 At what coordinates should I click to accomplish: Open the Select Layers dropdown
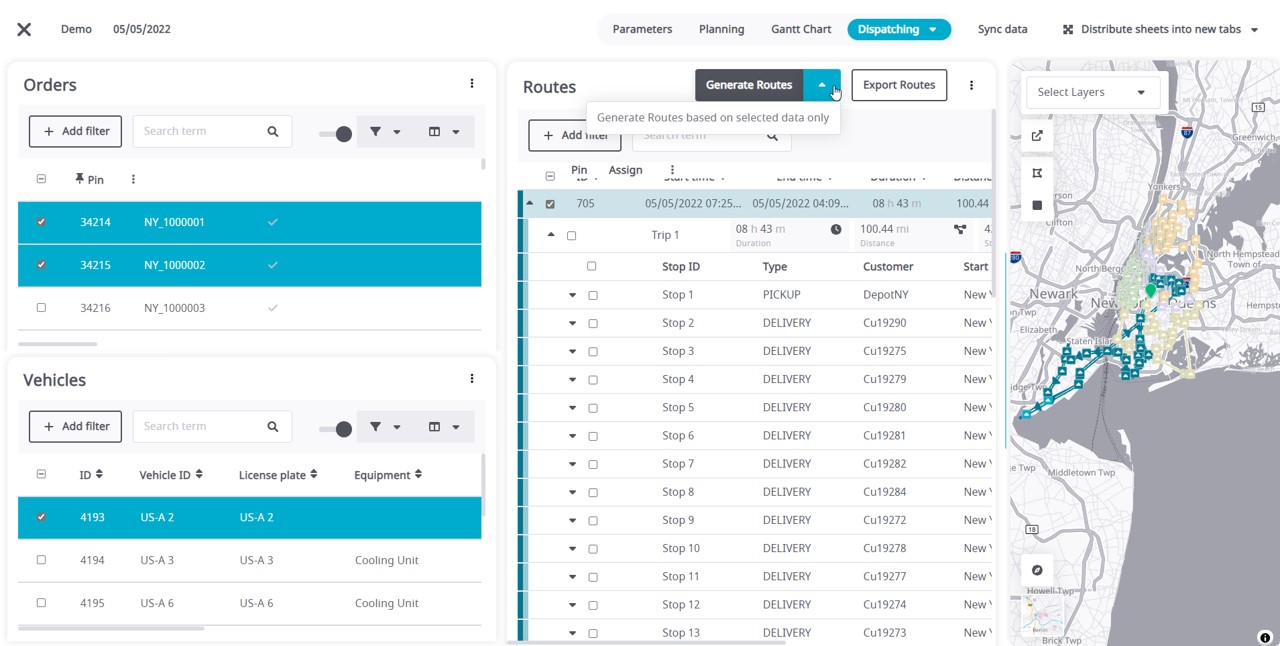[1092, 91]
